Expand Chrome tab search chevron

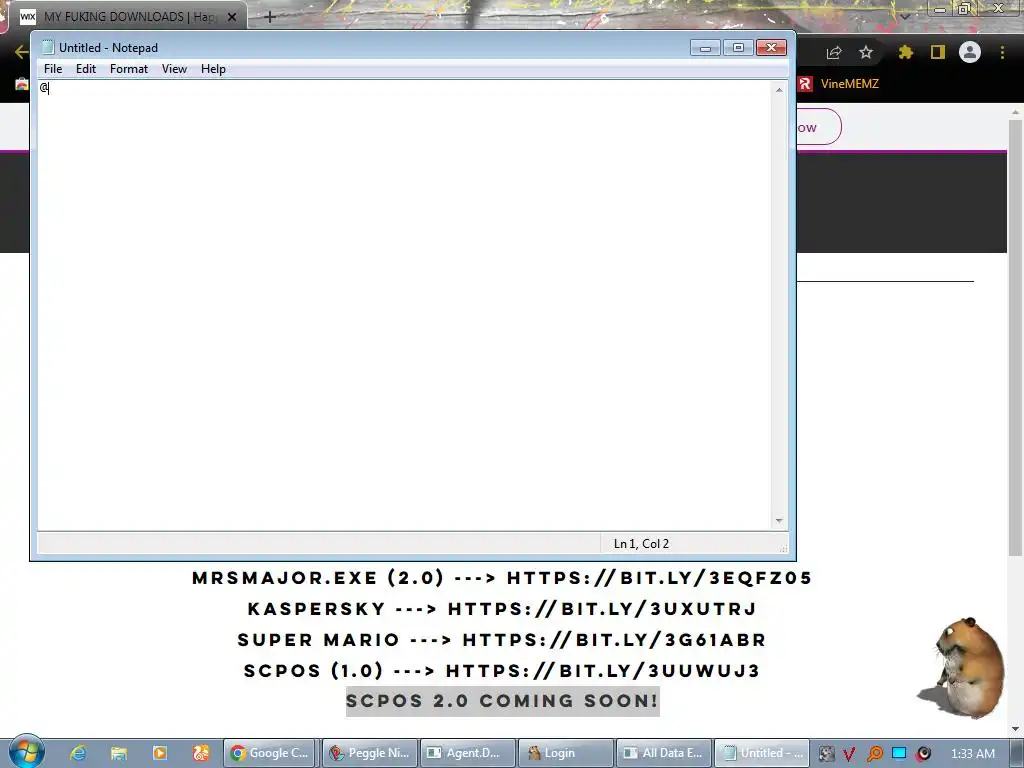point(904,16)
